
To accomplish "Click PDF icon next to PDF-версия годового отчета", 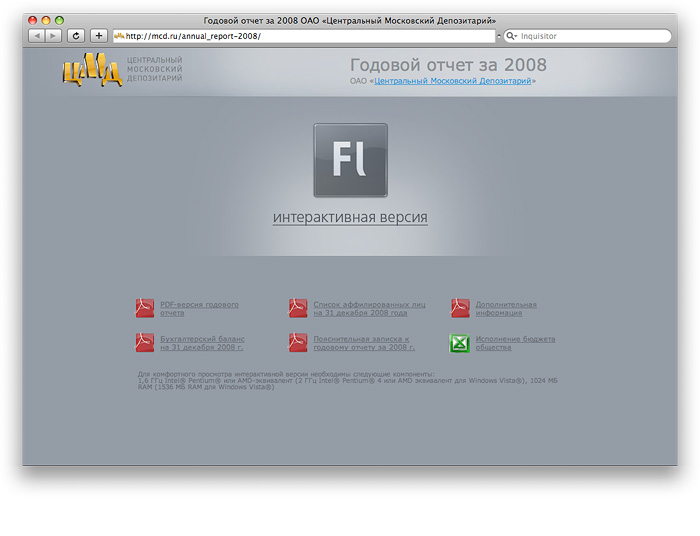I will click(x=145, y=308).
